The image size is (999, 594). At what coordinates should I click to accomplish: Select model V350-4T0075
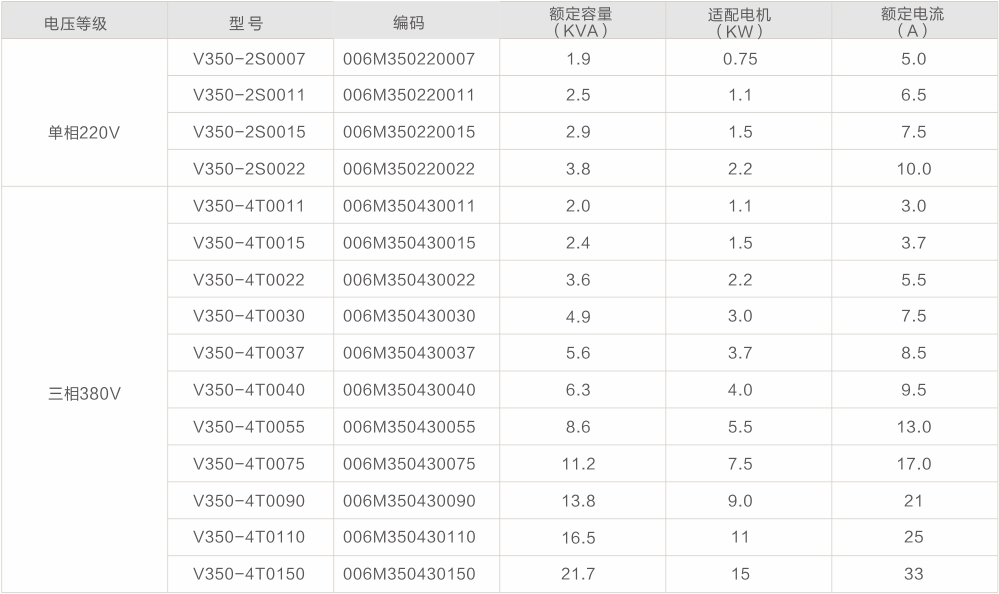[x=249, y=464]
